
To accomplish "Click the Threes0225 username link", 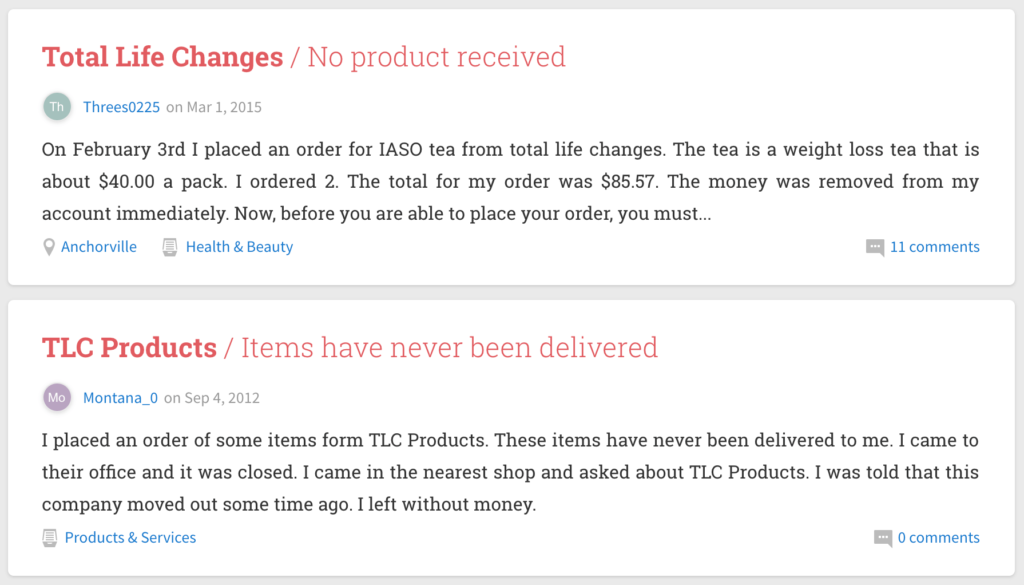I will click(x=121, y=107).
